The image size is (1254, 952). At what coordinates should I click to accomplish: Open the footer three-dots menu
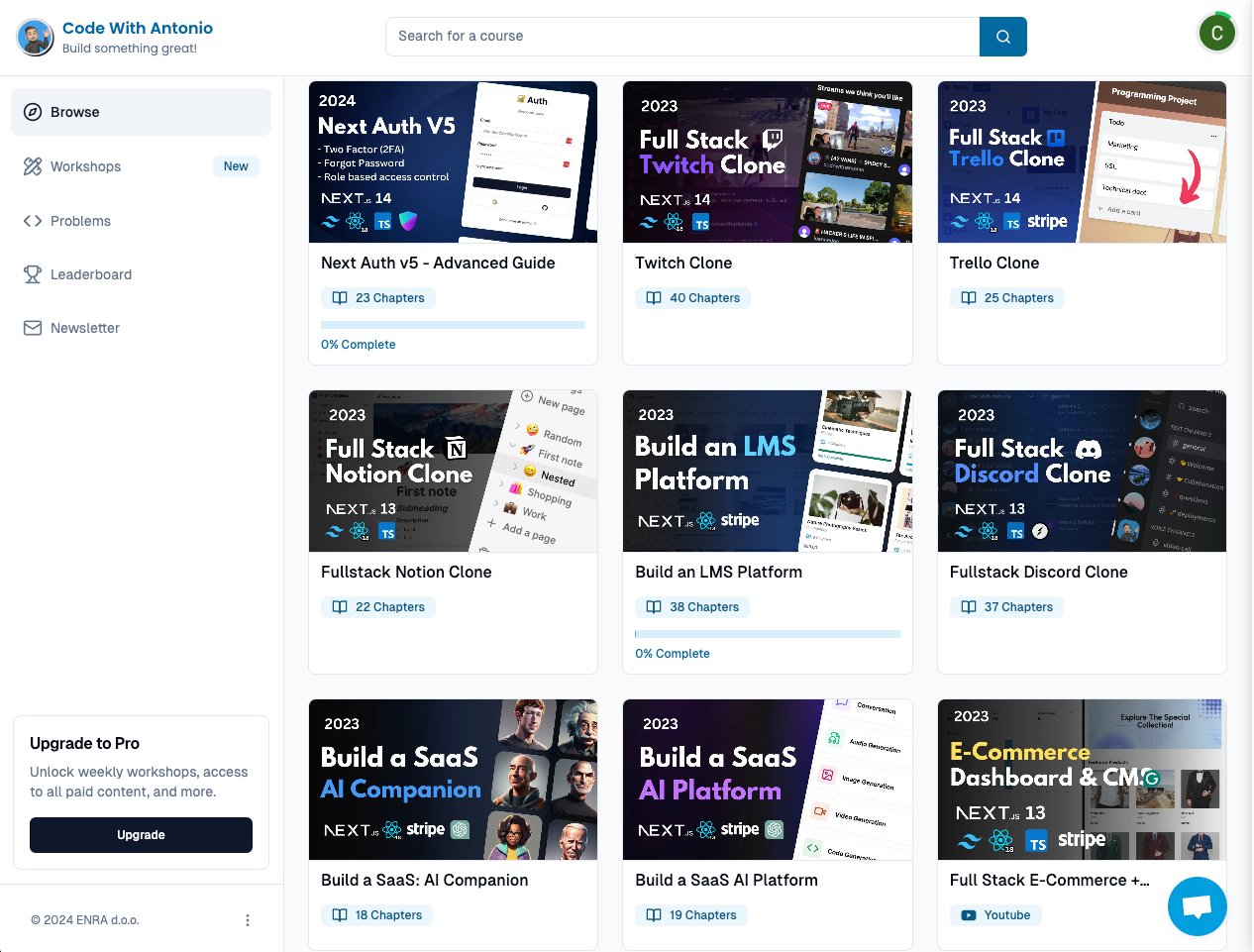(248, 920)
